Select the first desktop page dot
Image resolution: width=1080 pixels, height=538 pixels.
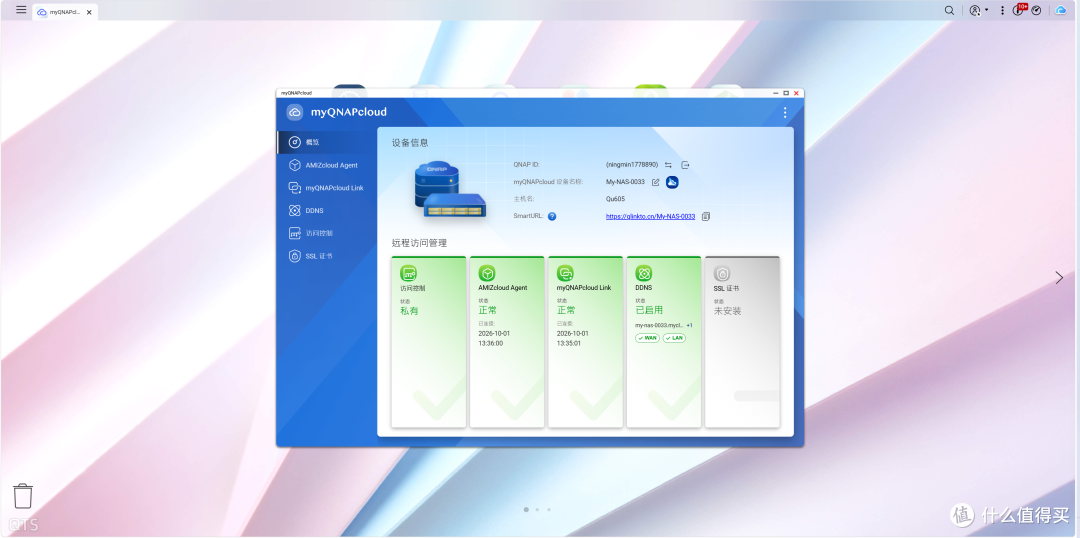[x=526, y=510]
